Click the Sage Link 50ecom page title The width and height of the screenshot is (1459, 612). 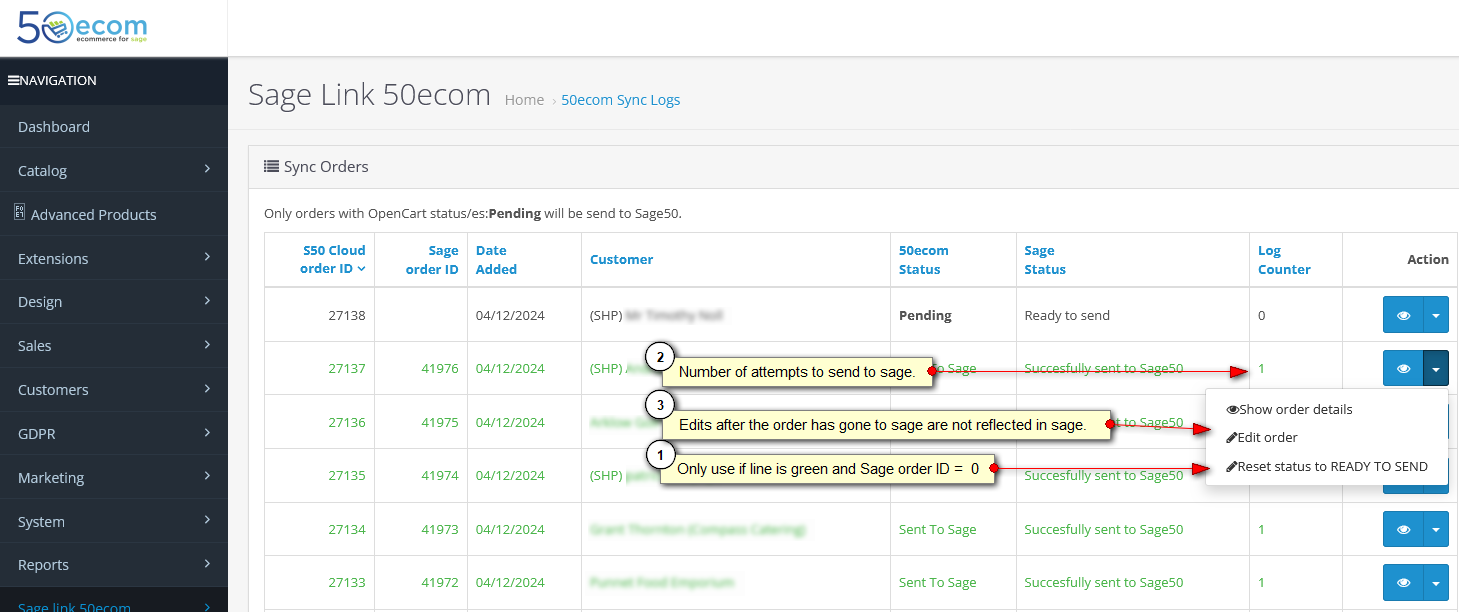(x=370, y=95)
